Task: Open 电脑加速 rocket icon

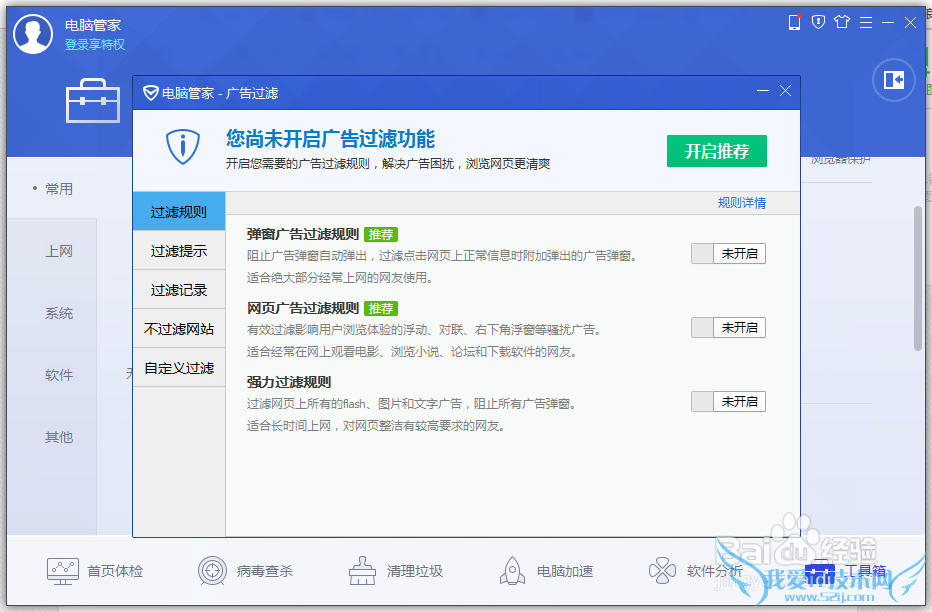Action: (x=512, y=571)
